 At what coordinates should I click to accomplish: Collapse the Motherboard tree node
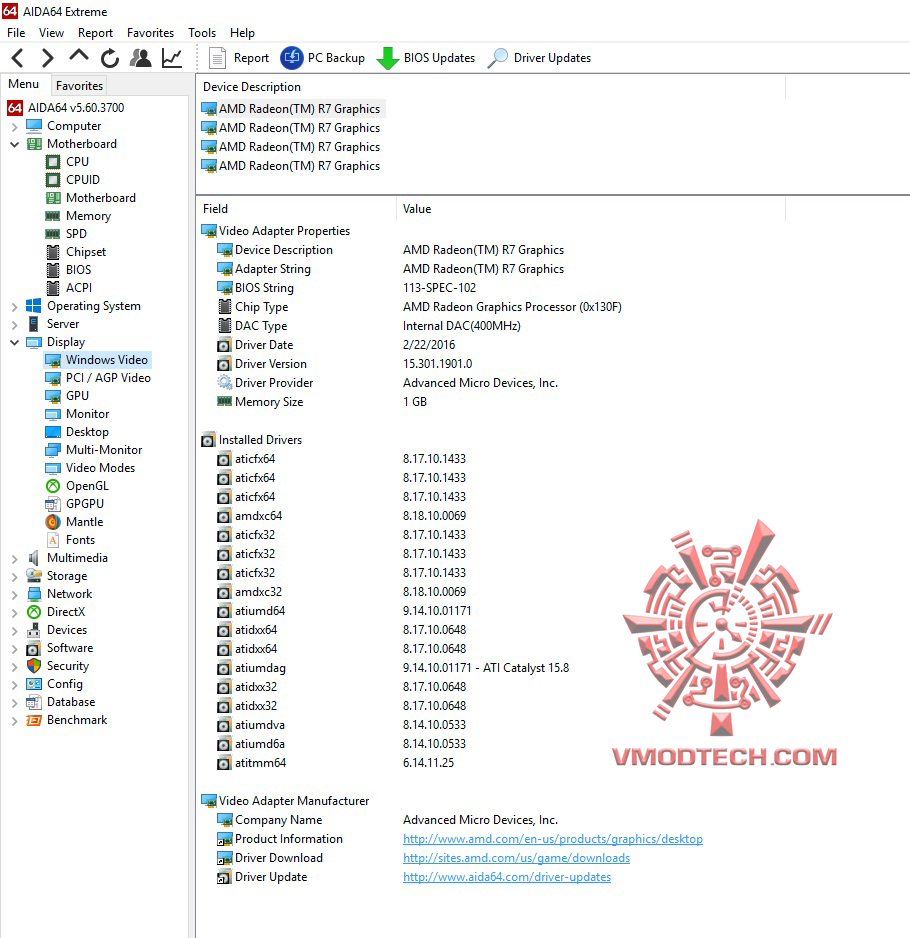[x=14, y=144]
